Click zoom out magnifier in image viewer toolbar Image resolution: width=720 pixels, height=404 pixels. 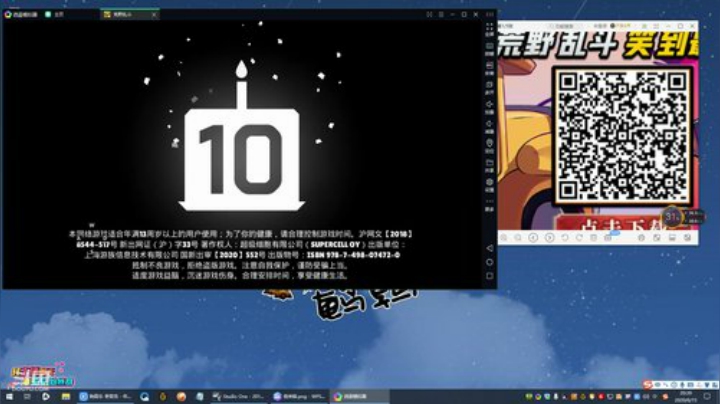click(518, 237)
